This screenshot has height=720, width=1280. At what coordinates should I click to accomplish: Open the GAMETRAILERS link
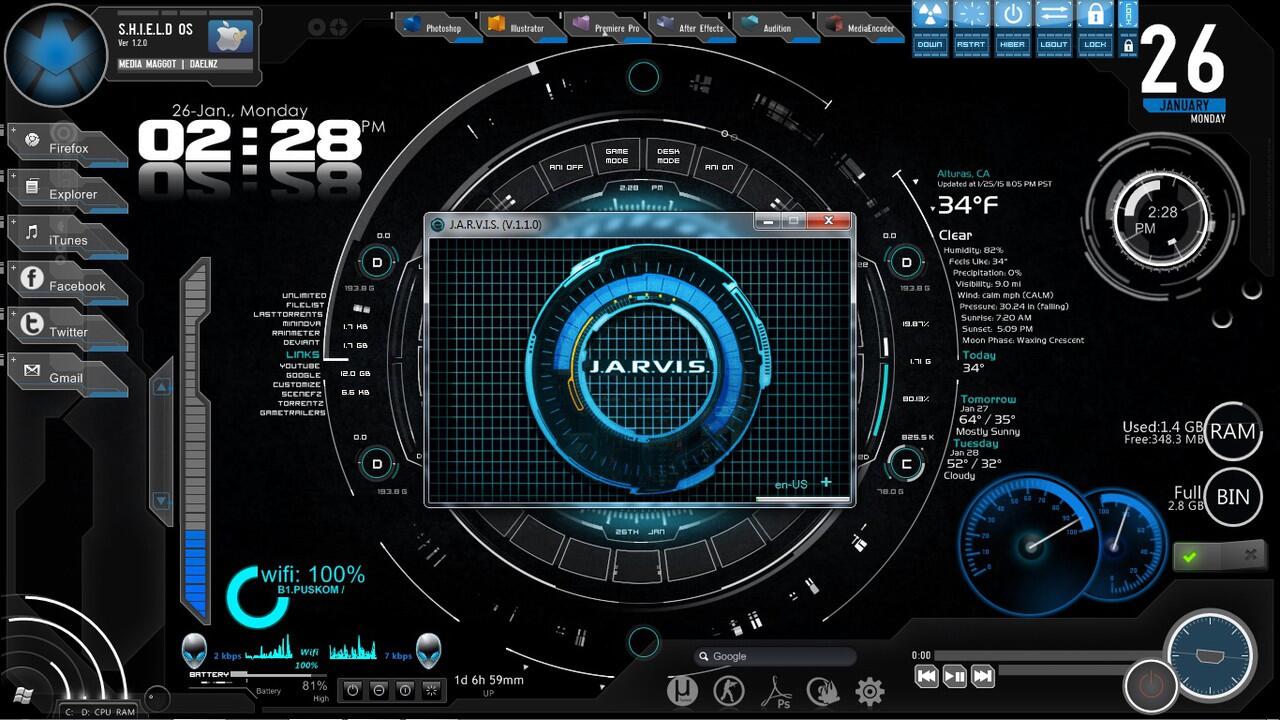[293, 413]
